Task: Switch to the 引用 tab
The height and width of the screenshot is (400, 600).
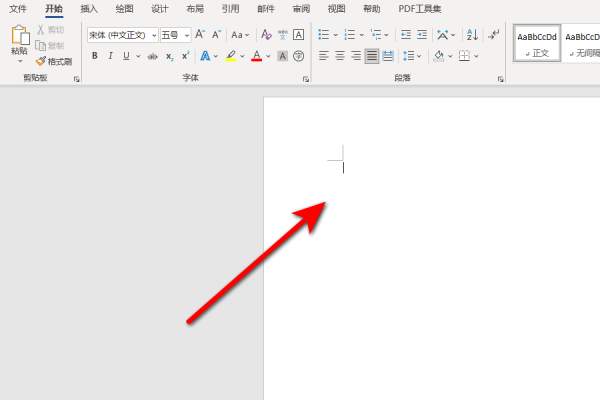Action: tap(230, 9)
